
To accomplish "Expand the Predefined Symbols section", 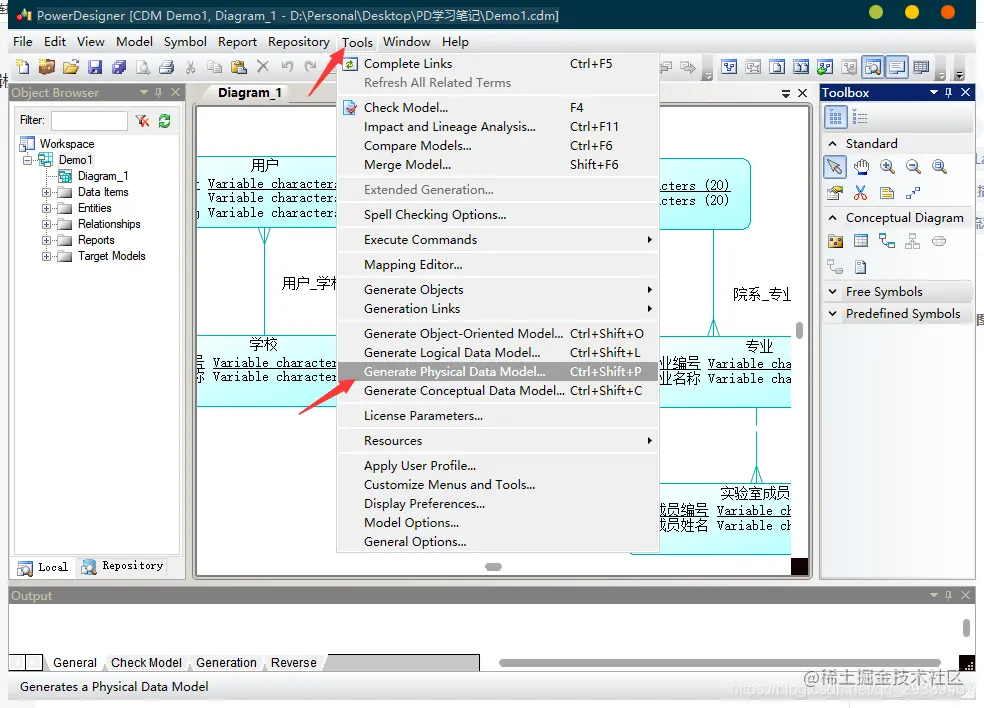I will click(832, 313).
